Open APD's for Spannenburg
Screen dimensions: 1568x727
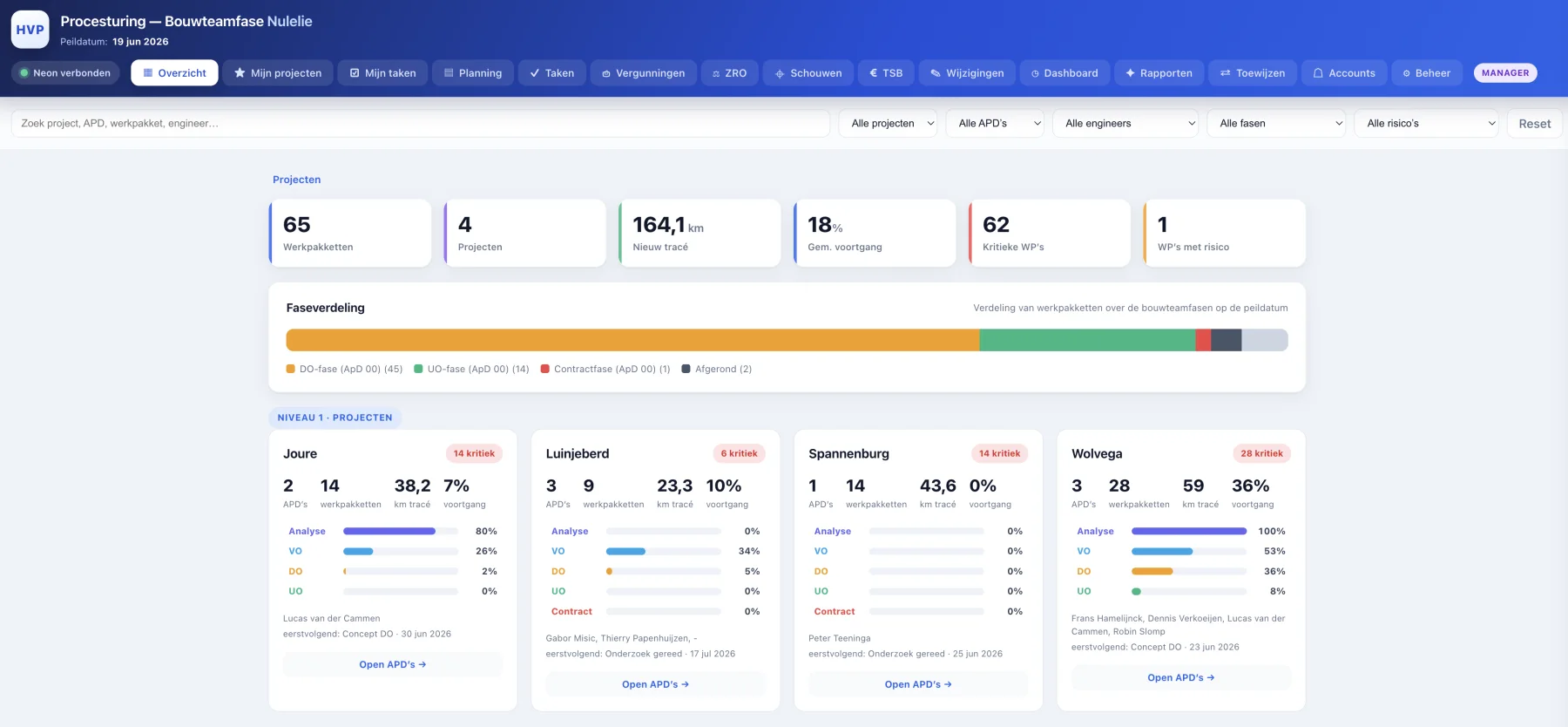918,684
